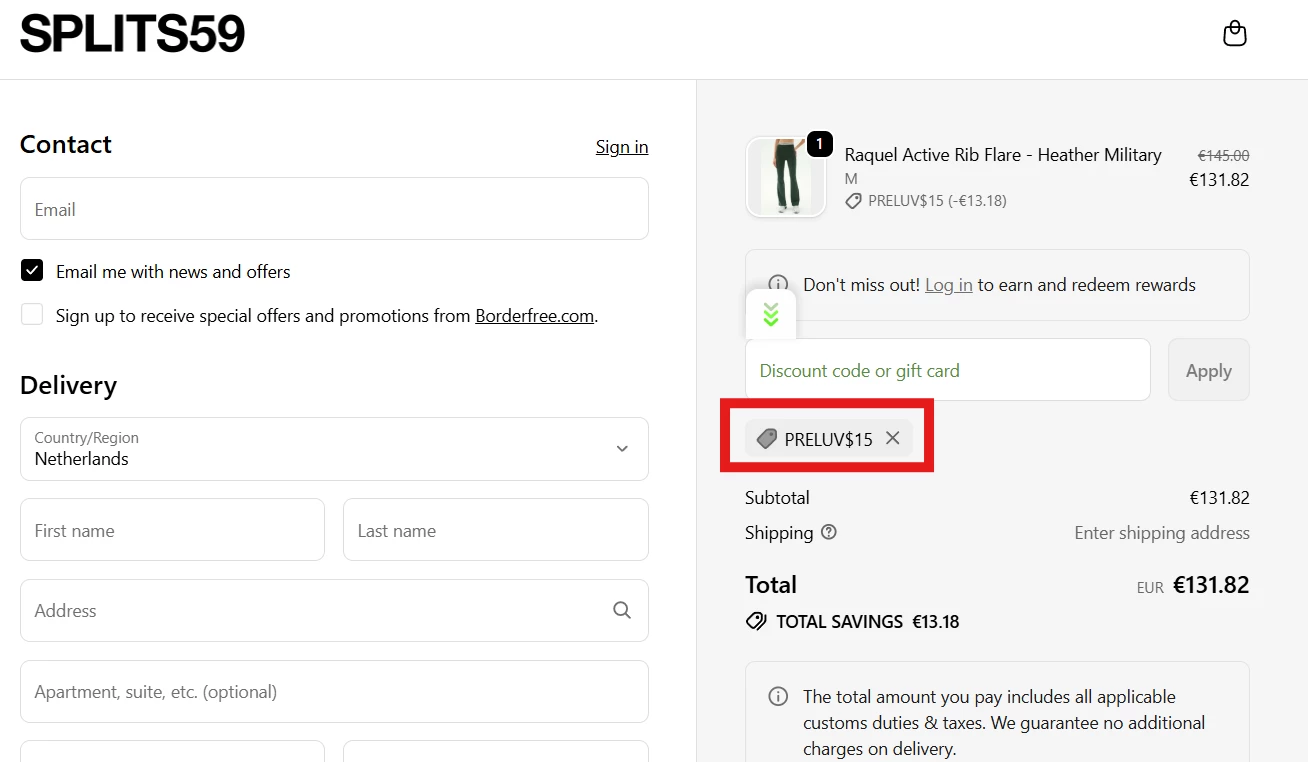The image size is (1308, 762).
Task: Click the info icon beside rewards message
Action: (x=777, y=285)
